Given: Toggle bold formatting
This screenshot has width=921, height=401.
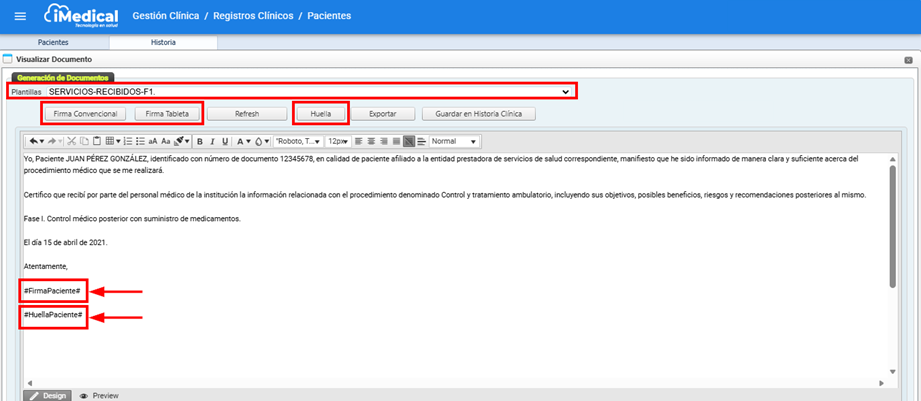Looking at the screenshot, I should click(199, 141).
